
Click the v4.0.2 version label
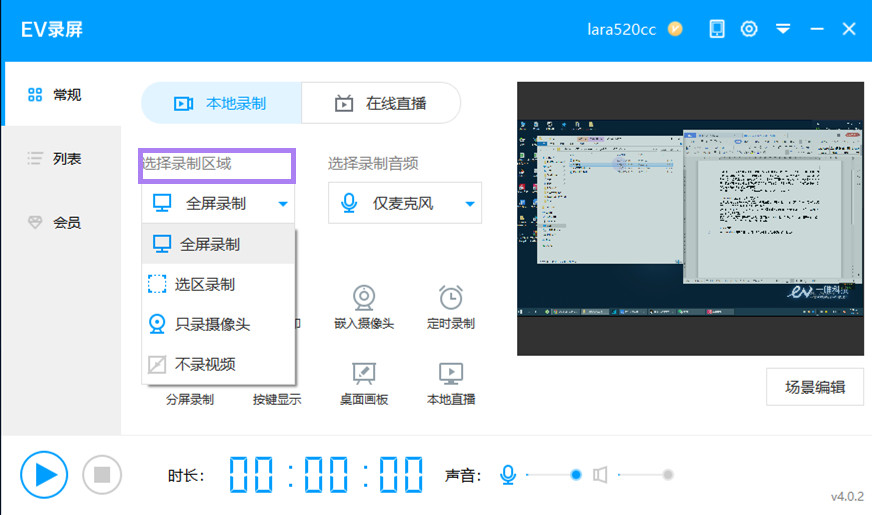click(847, 497)
